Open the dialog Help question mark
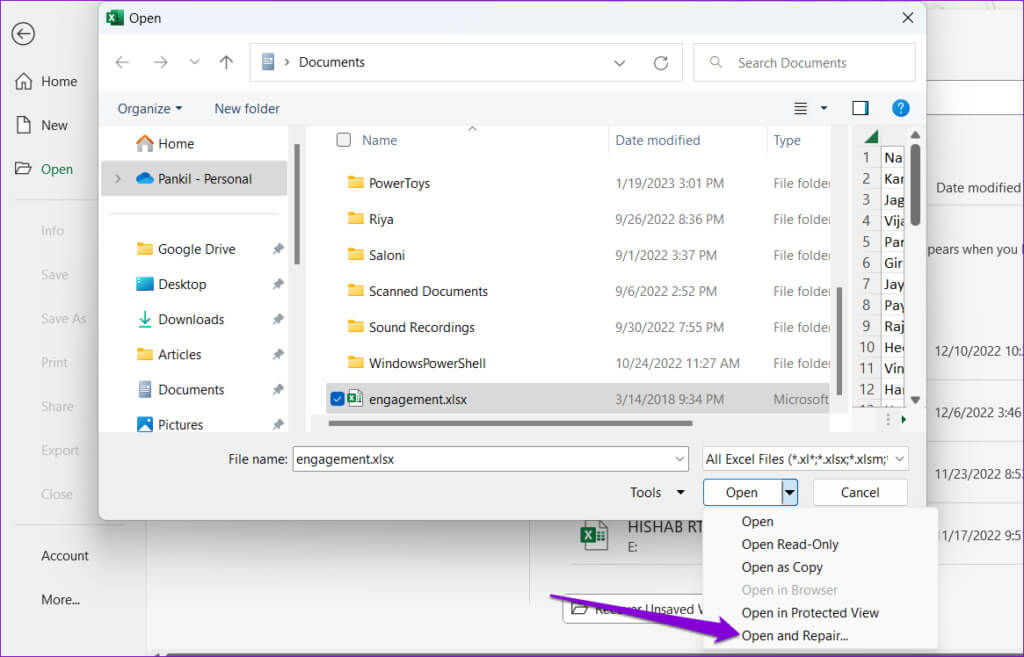 [x=900, y=108]
